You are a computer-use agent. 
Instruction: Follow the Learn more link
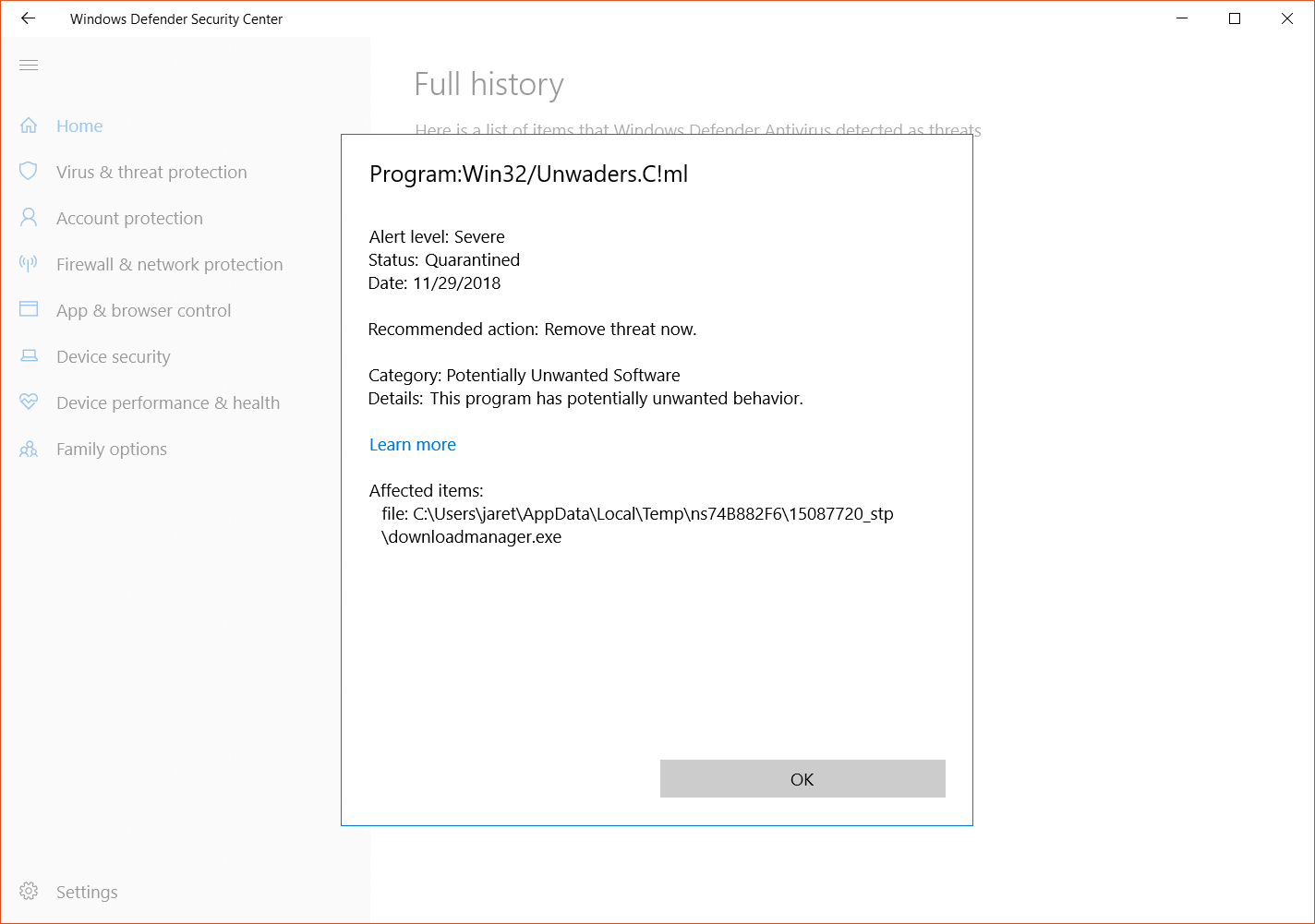(x=413, y=444)
